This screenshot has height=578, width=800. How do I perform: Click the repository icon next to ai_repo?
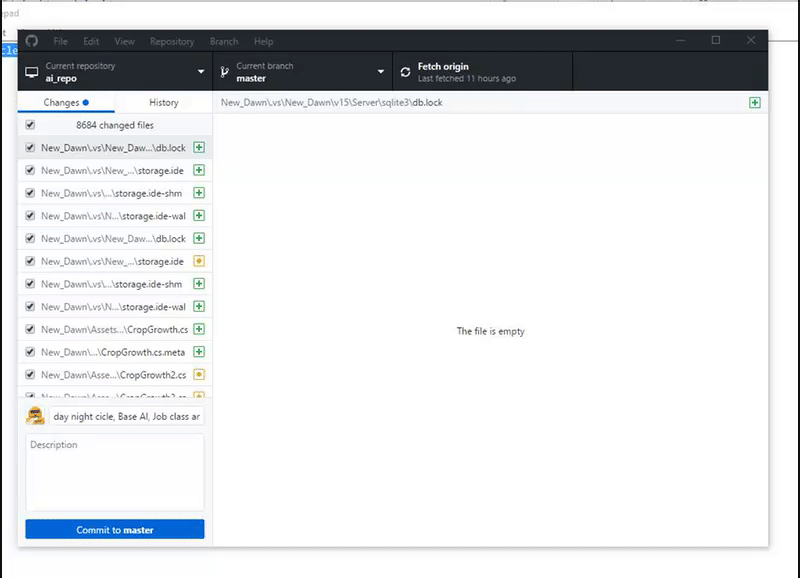[x=33, y=71]
